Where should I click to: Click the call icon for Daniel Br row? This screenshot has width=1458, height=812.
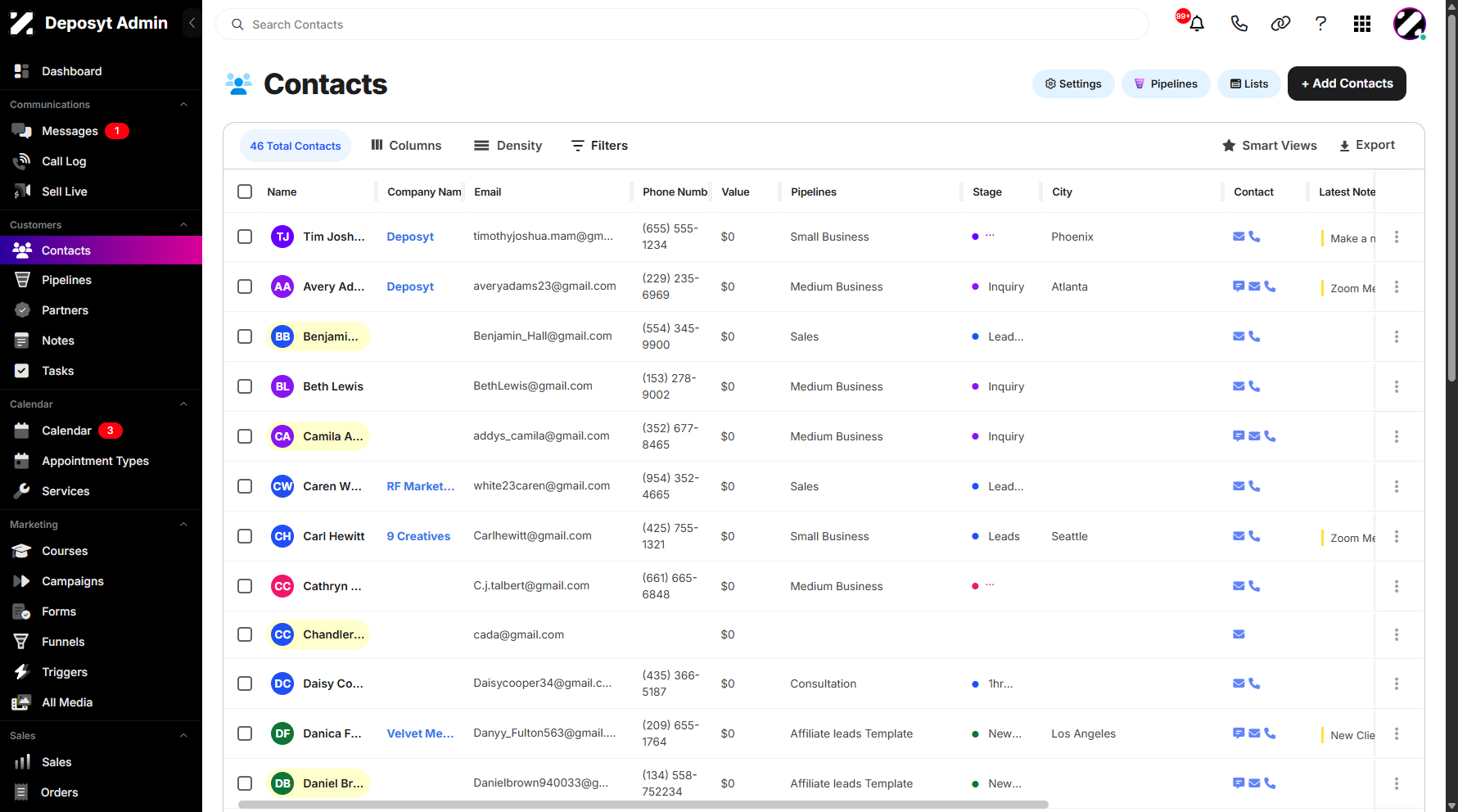point(1270,783)
